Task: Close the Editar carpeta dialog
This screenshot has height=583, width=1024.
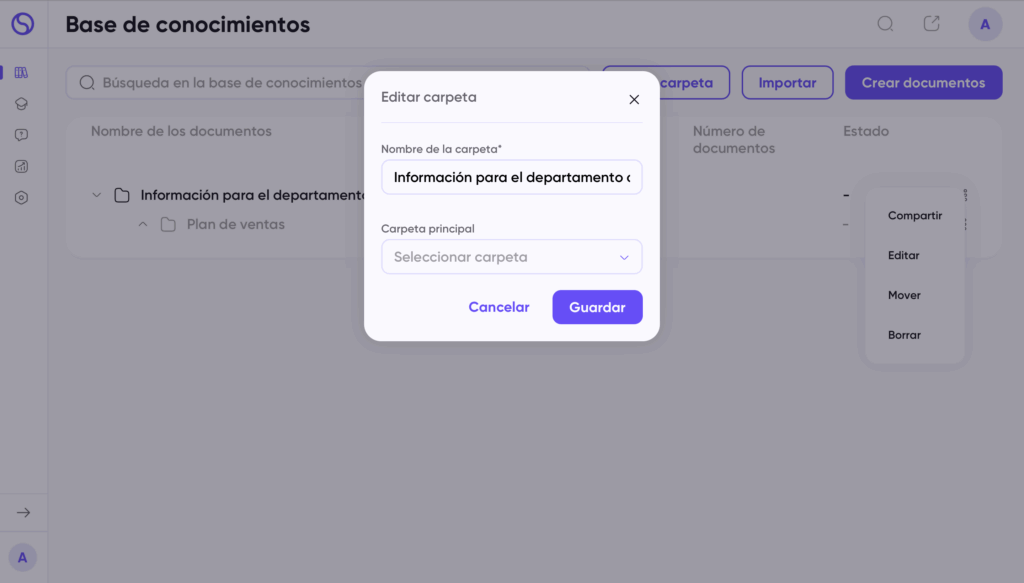Action: tap(633, 99)
